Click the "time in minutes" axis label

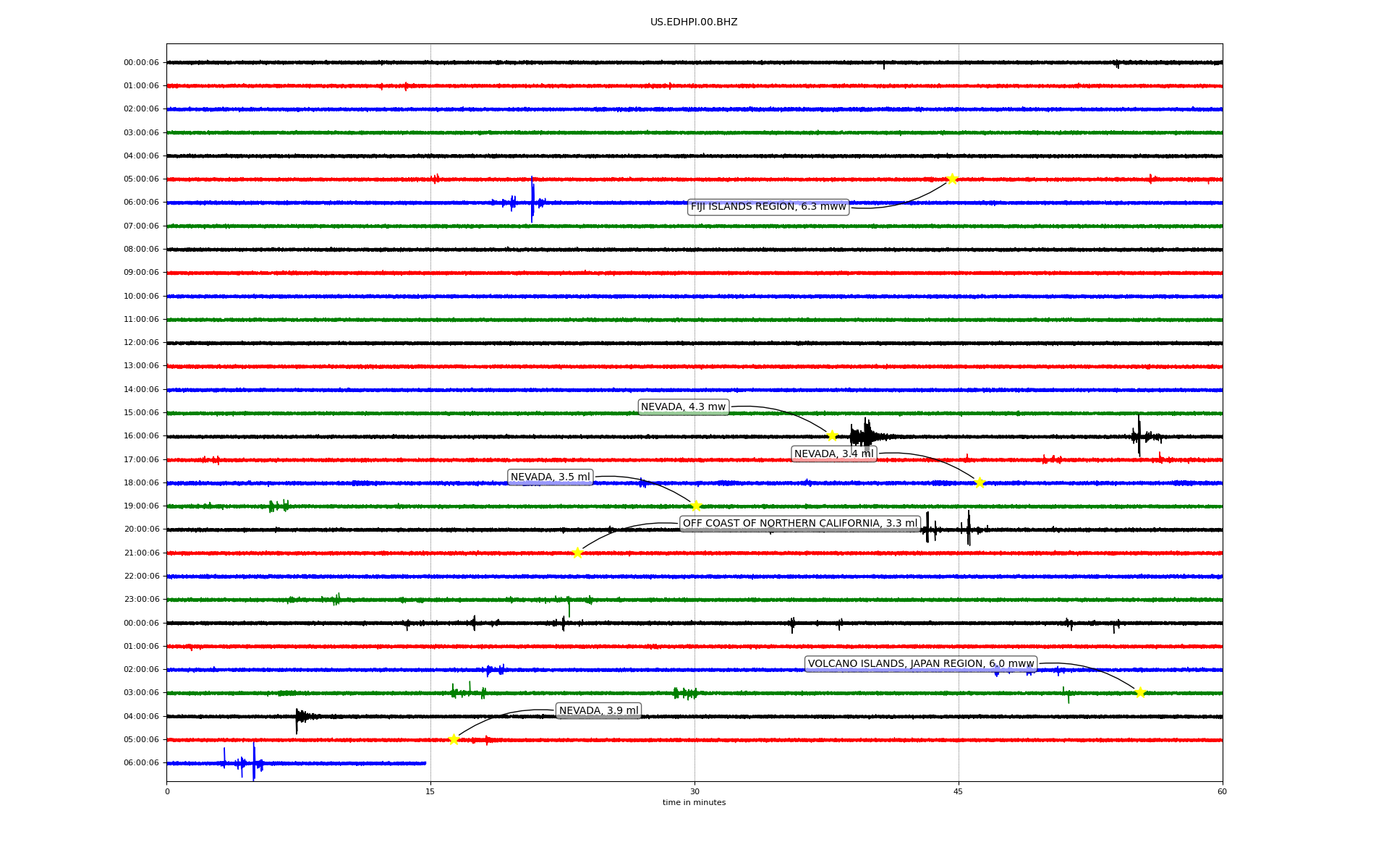pyautogui.click(x=694, y=803)
